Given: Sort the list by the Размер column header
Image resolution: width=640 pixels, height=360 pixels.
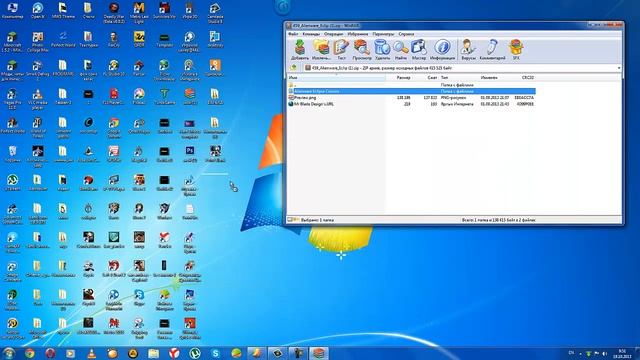Looking at the screenshot, I should [x=399, y=78].
